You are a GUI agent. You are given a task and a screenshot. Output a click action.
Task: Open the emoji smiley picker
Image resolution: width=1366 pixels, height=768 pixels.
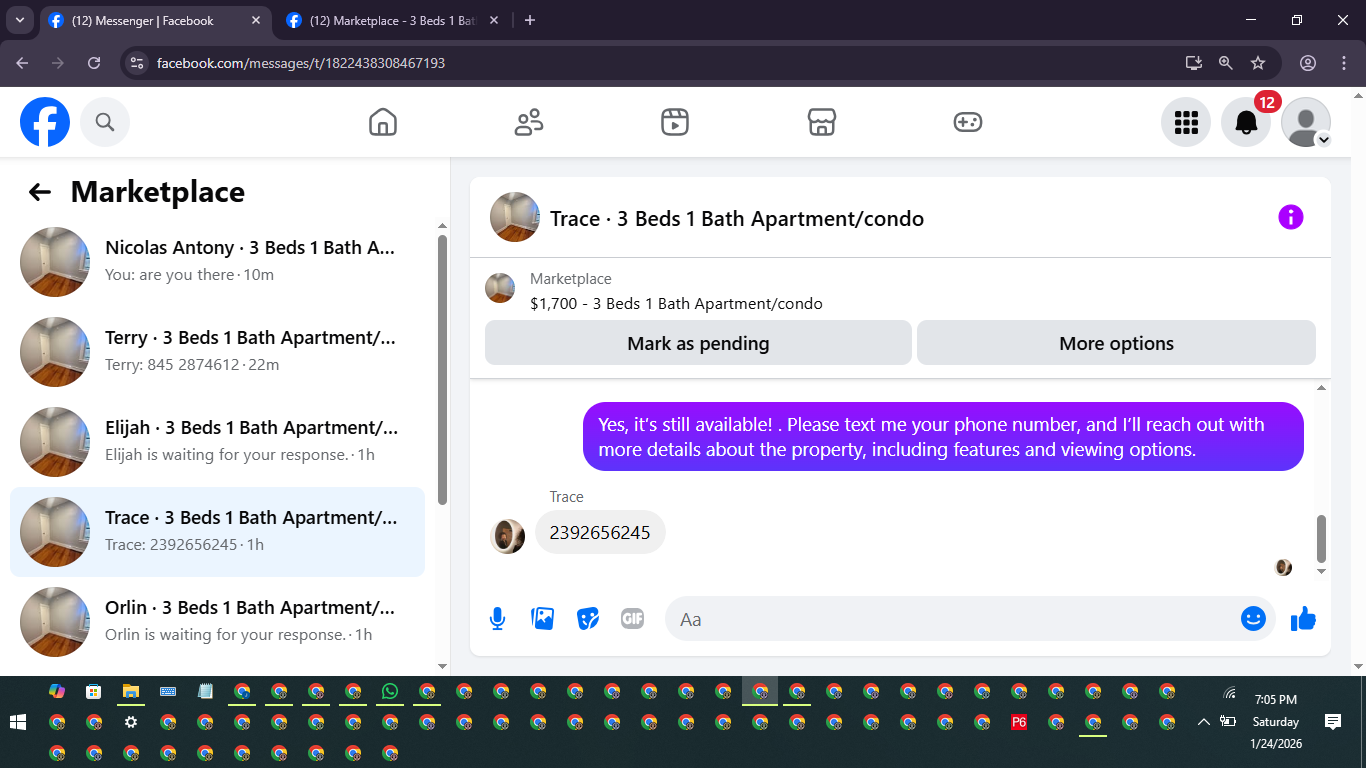pos(1253,619)
